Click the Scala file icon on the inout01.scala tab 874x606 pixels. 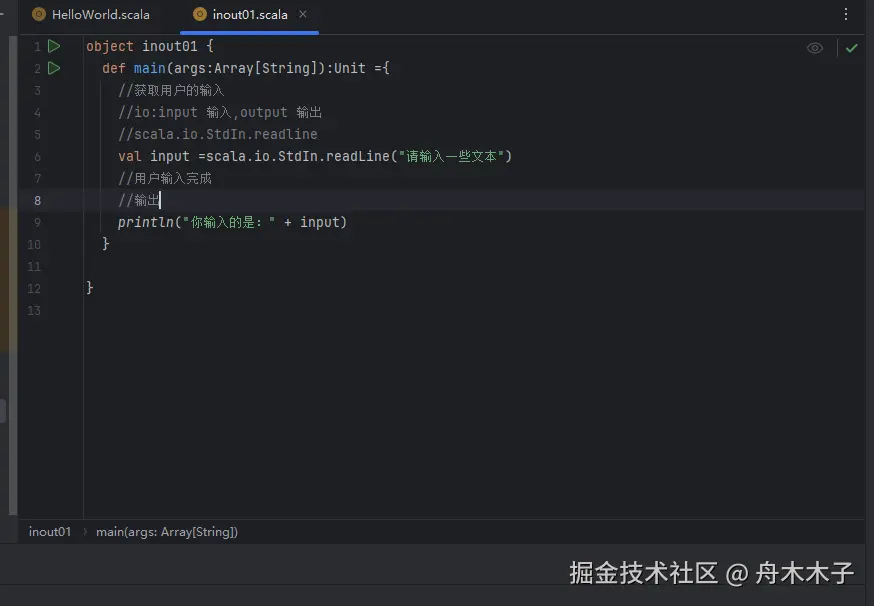[x=200, y=15]
